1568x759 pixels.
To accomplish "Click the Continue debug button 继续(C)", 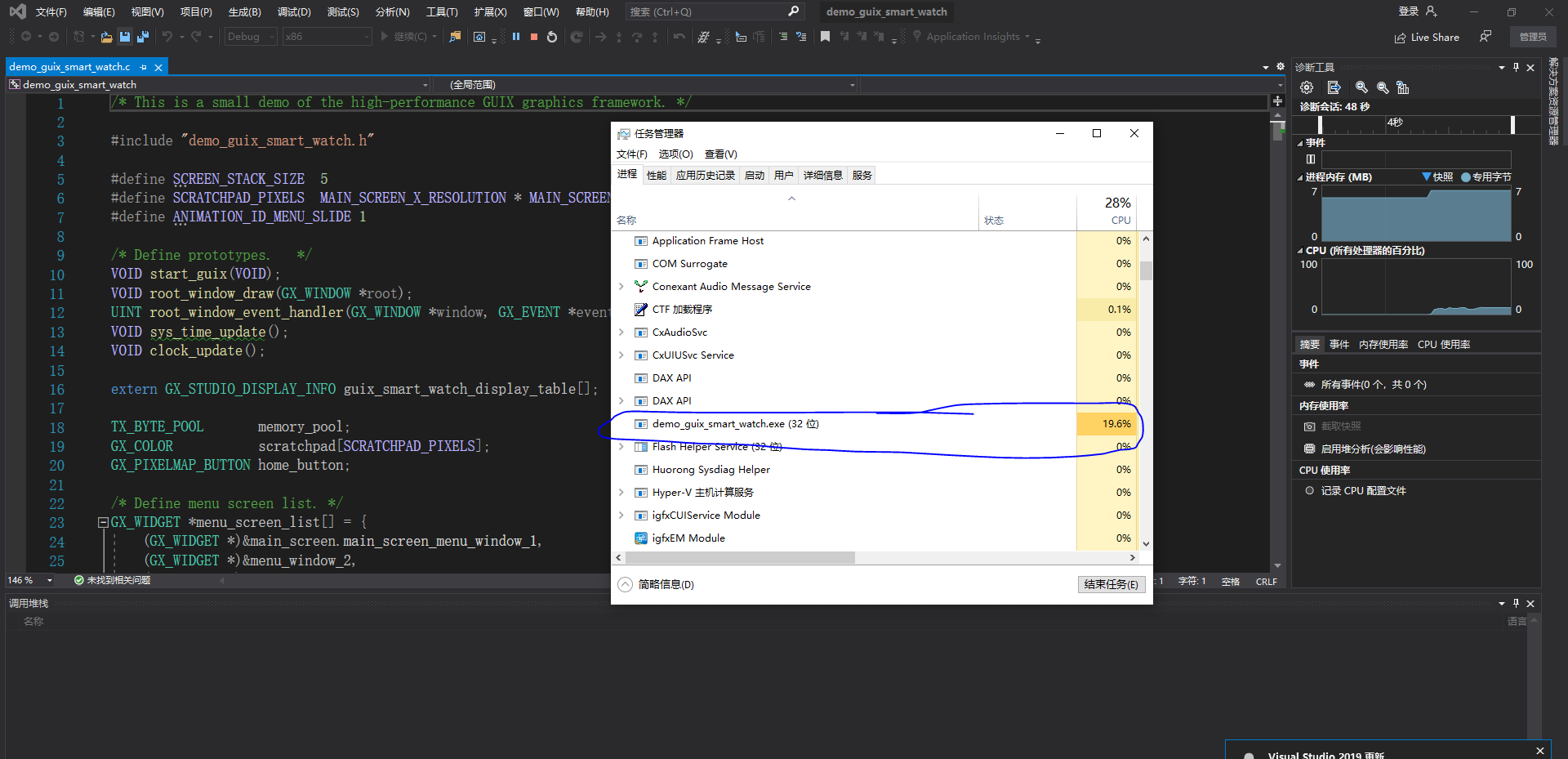I will [408, 37].
